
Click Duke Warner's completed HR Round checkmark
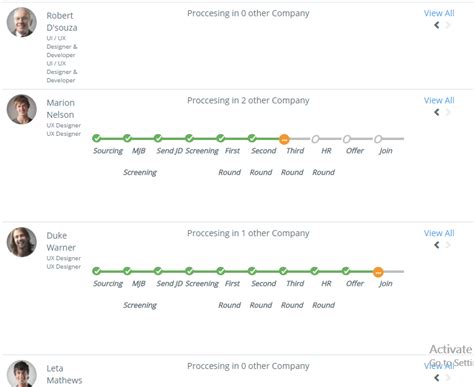315,271
